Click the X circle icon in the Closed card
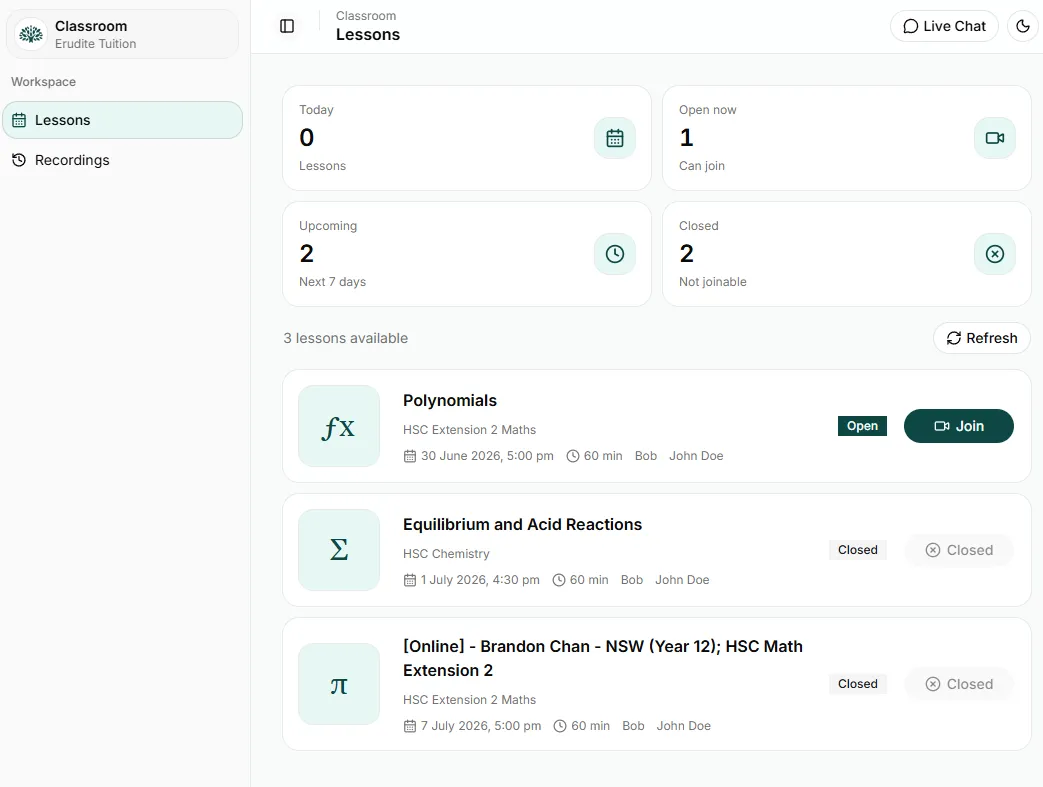The image size is (1043, 787). pos(994,253)
